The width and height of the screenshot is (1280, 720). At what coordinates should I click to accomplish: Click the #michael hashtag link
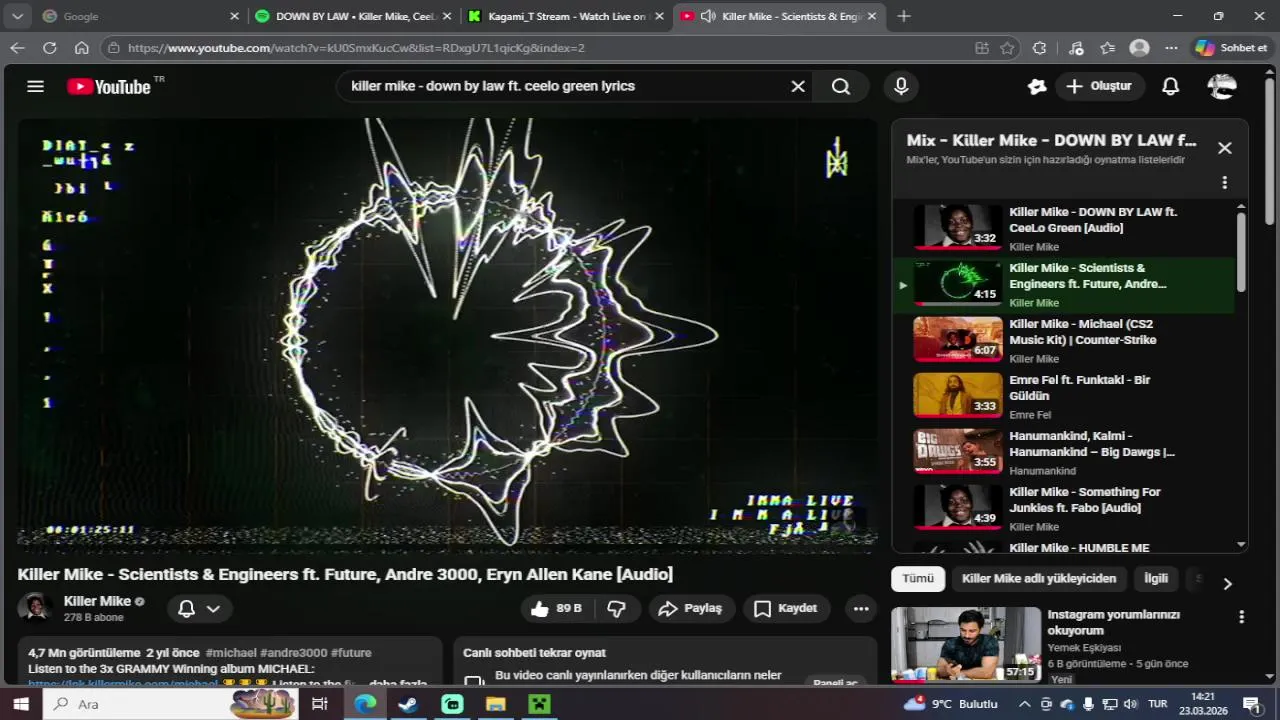click(231, 652)
